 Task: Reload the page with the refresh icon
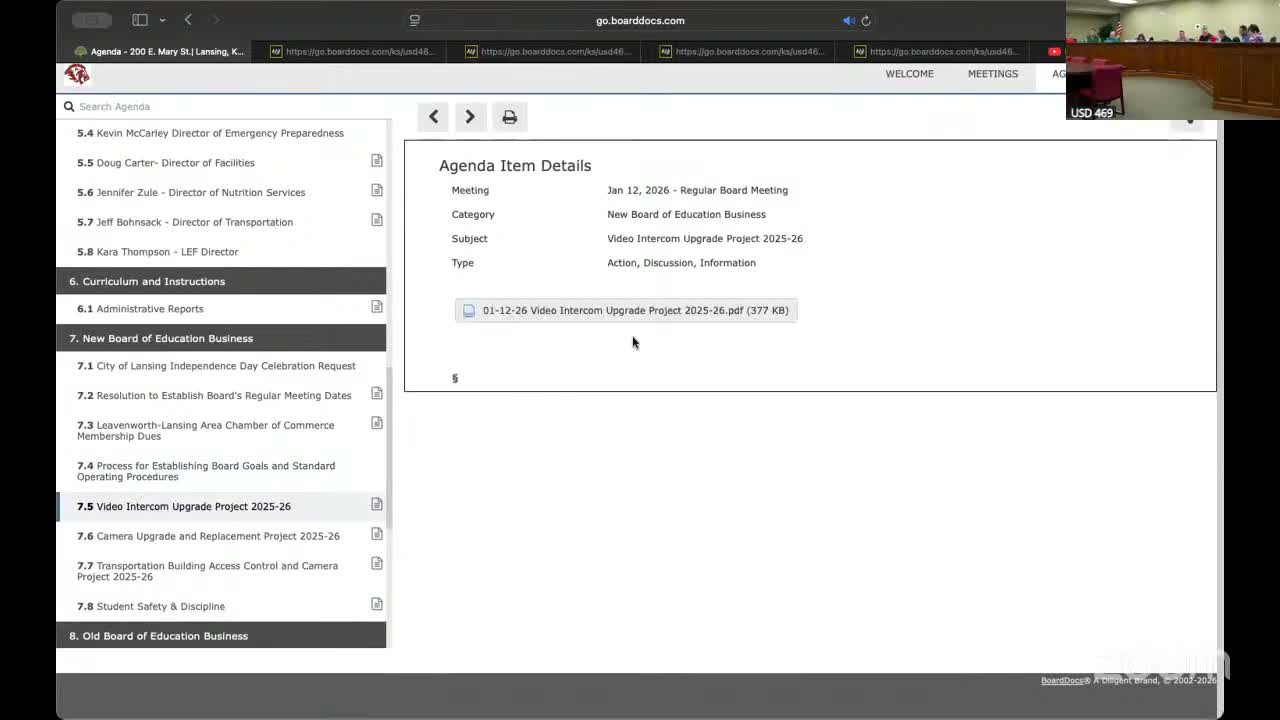coord(866,20)
